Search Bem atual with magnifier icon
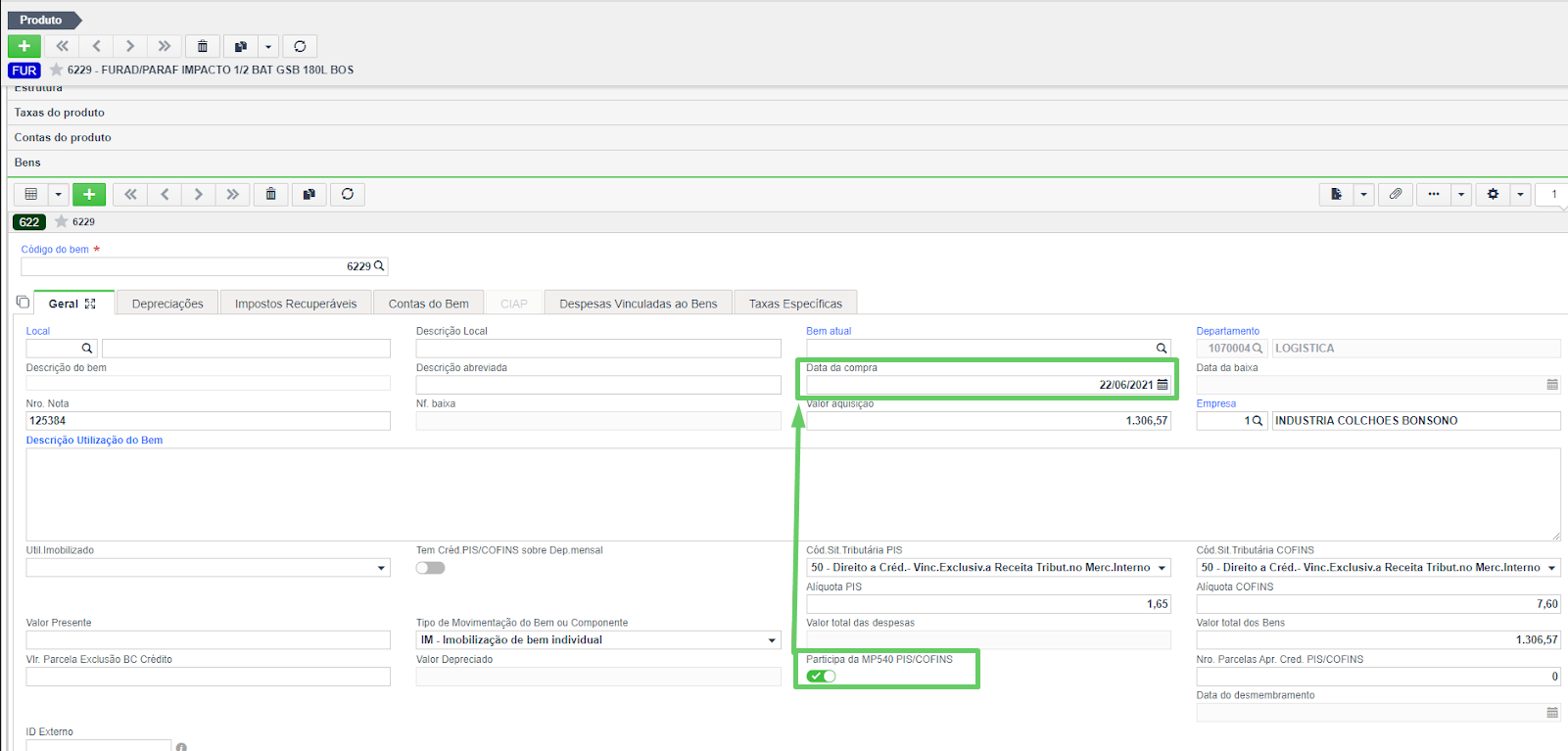Screen dimensions: 1568x751 pyautogui.click(x=1162, y=349)
